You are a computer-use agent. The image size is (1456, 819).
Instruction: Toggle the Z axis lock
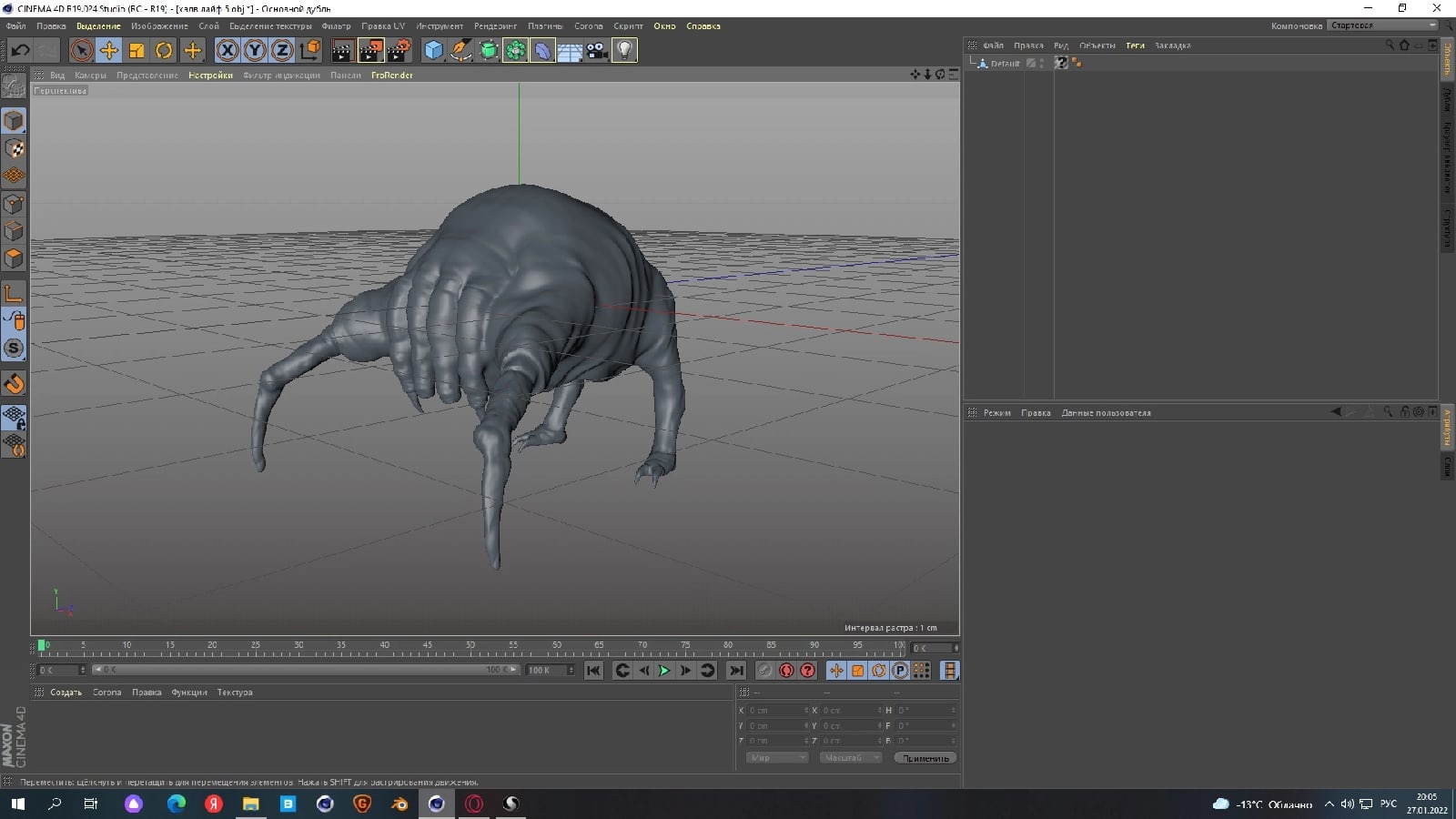(282, 50)
